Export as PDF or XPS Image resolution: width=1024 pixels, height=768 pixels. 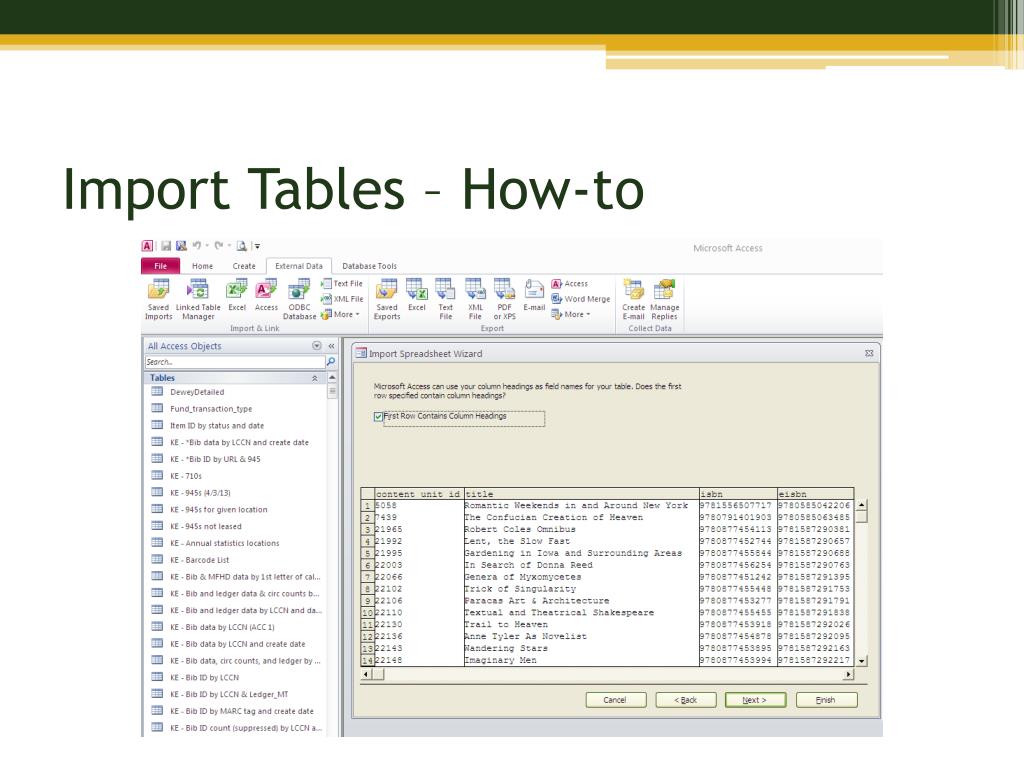[504, 299]
